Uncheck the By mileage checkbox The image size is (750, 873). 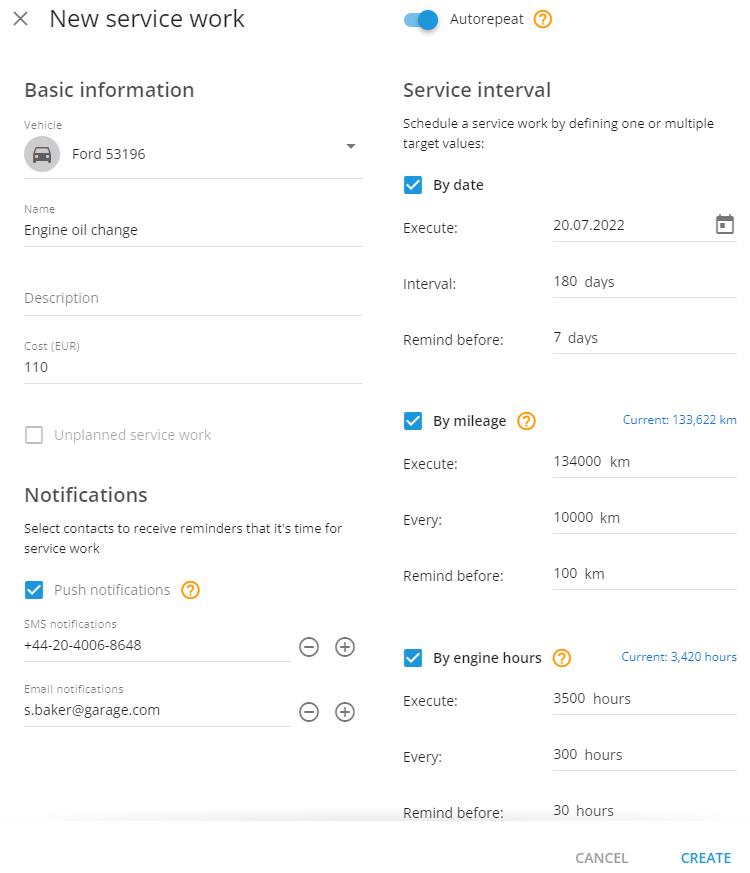pyautogui.click(x=413, y=421)
